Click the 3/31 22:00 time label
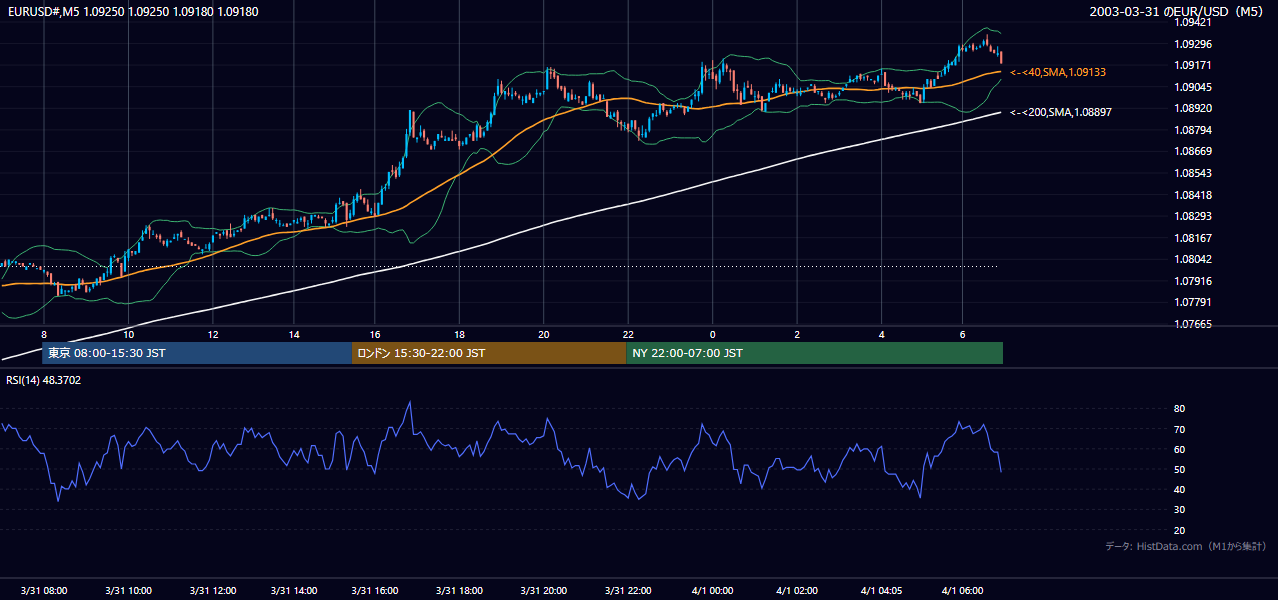The image size is (1278, 600). click(628, 591)
